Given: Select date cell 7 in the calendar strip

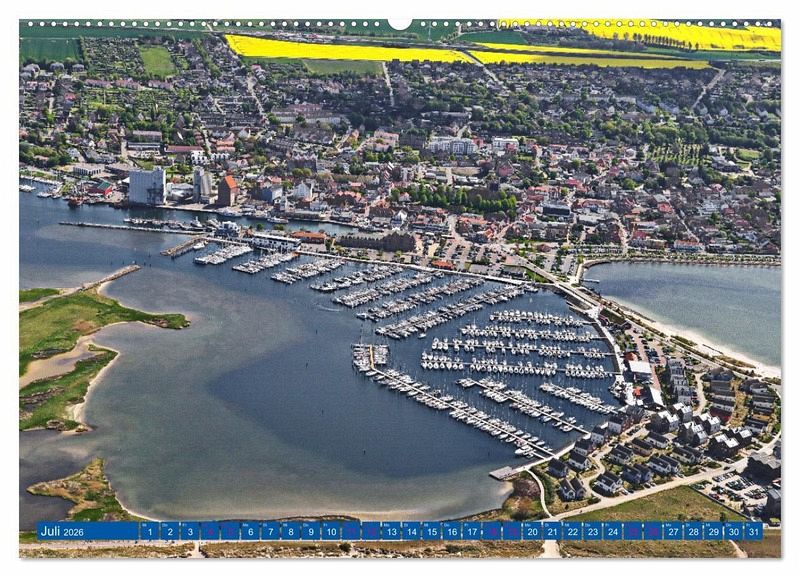Looking at the screenshot, I should [270, 531].
